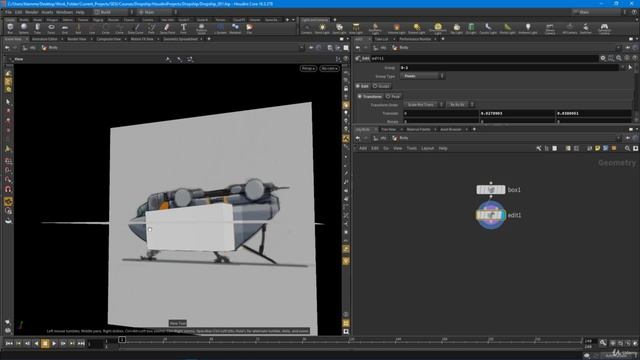This screenshot has width=640, height=360.
Task: Select the Font shelf tool
Action: coord(184,28)
